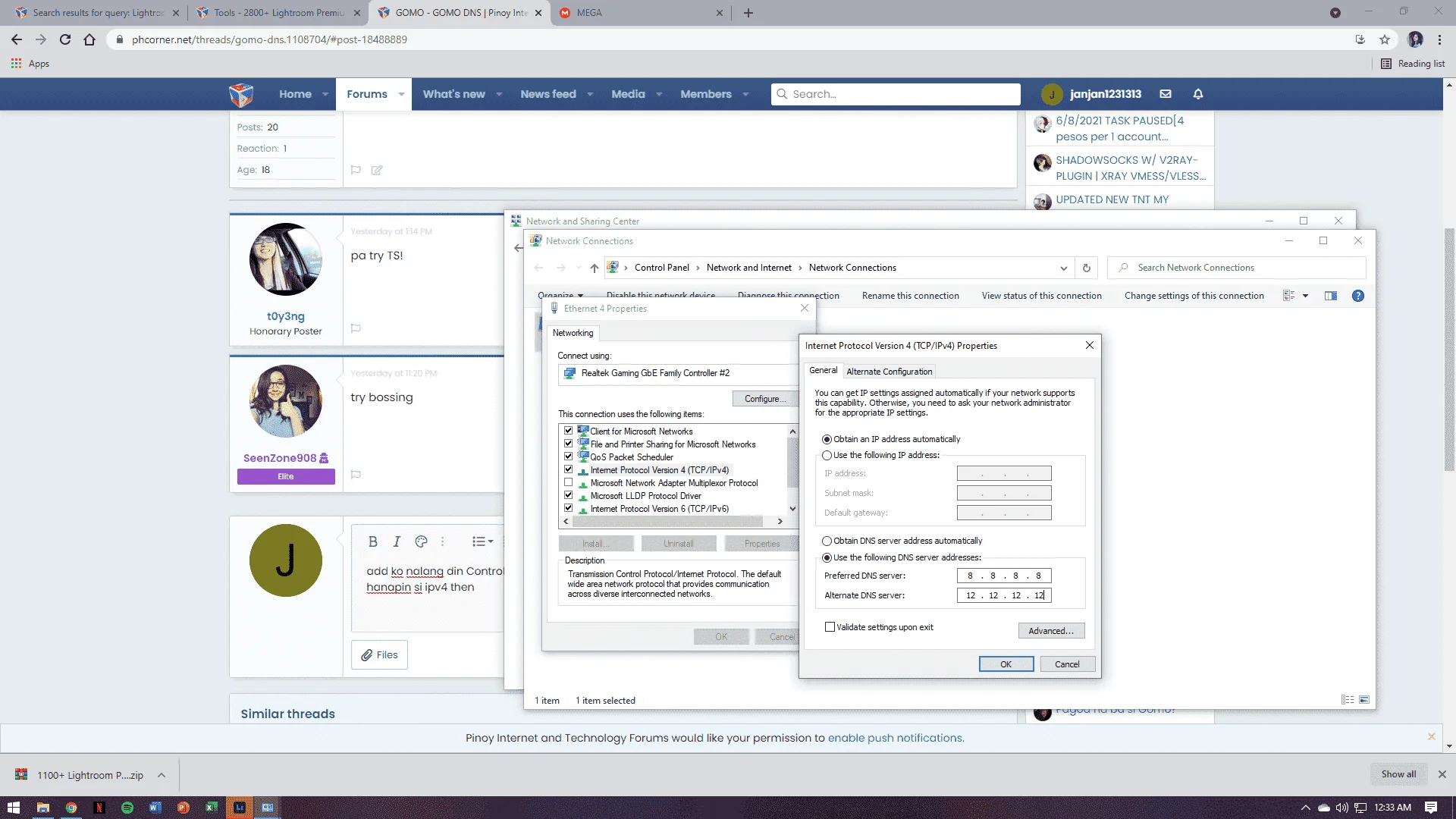Open the browser profile avatar icon
The image size is (1456, 819).
click(x=1415, y=39)
